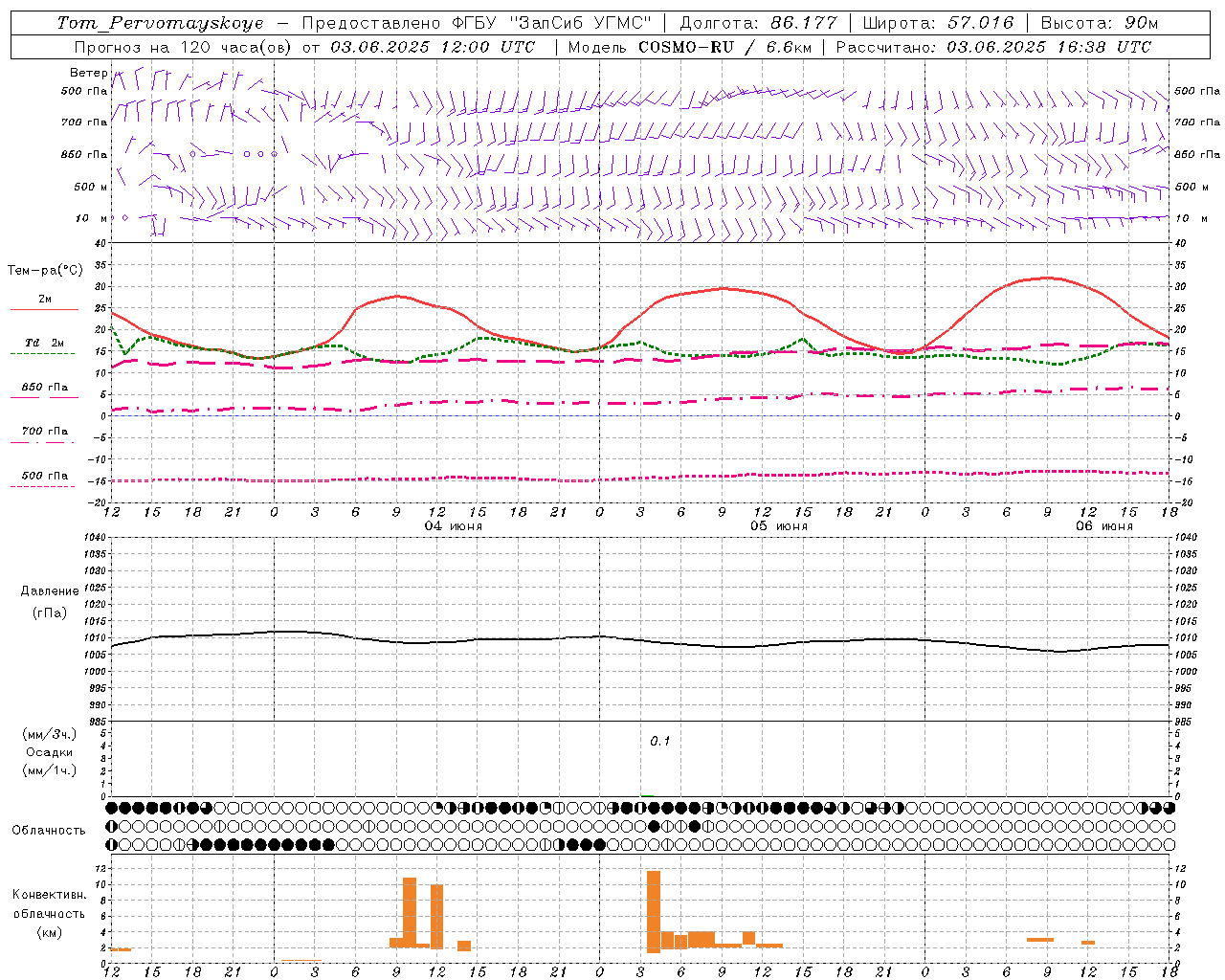Click the 'Облачность' cloudiness row label
This screenshot has height=980, width=1225.
coord(49,831)
